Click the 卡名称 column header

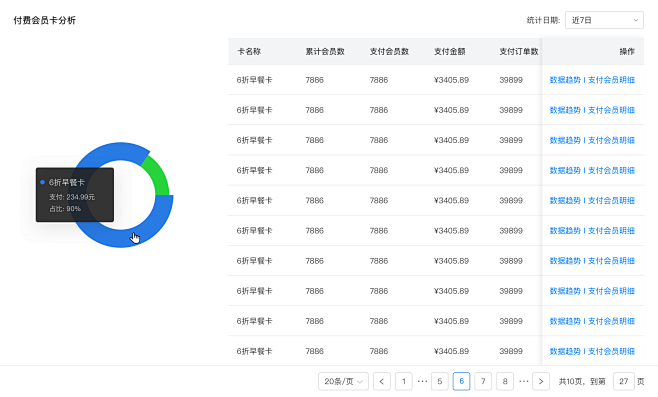click(x=249, y=51)
